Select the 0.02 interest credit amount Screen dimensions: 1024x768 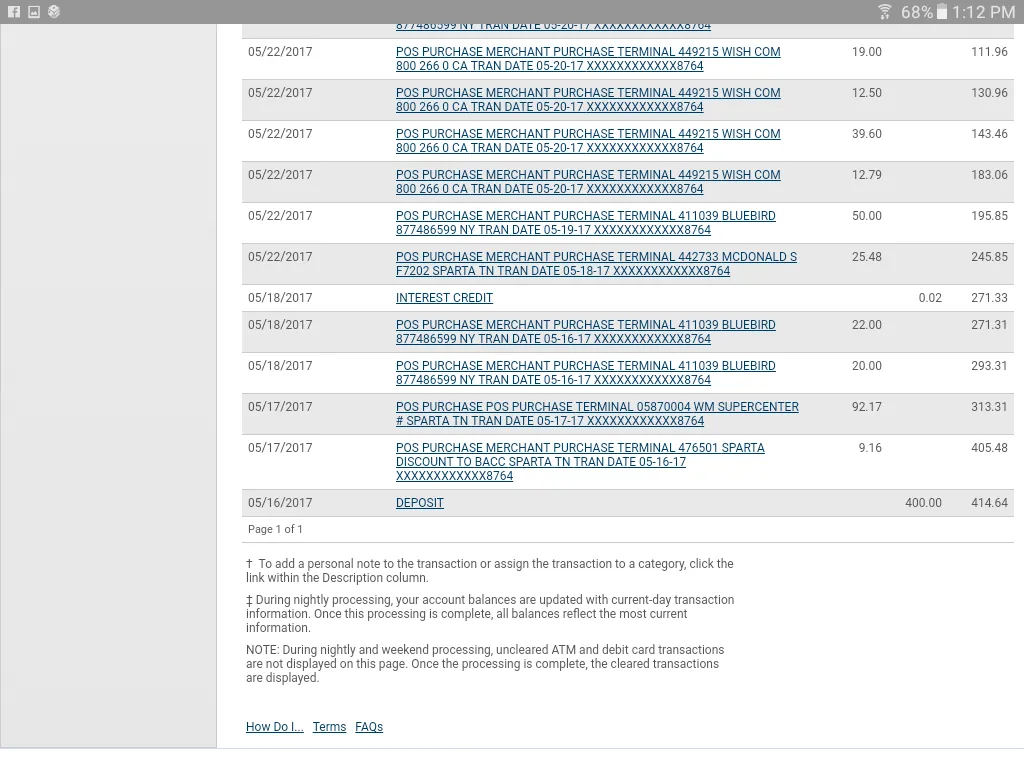point(930,298)
